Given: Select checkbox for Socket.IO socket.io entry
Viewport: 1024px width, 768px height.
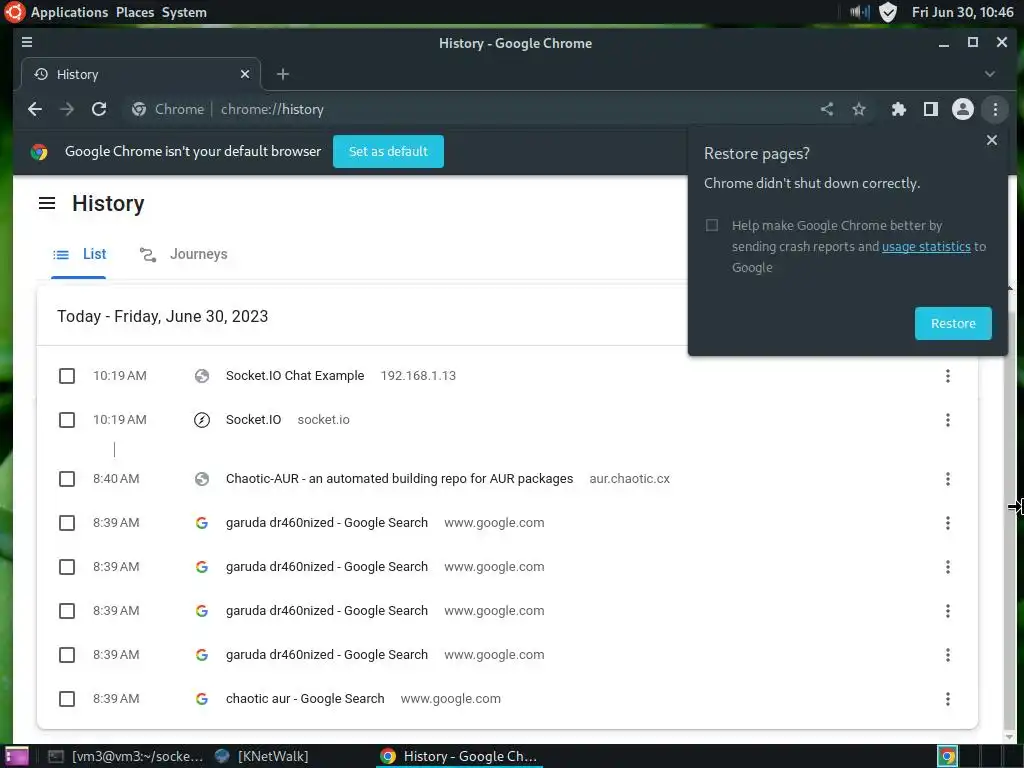Looking at the screenshot, I should pyautogui.click(x=67, y=420).
